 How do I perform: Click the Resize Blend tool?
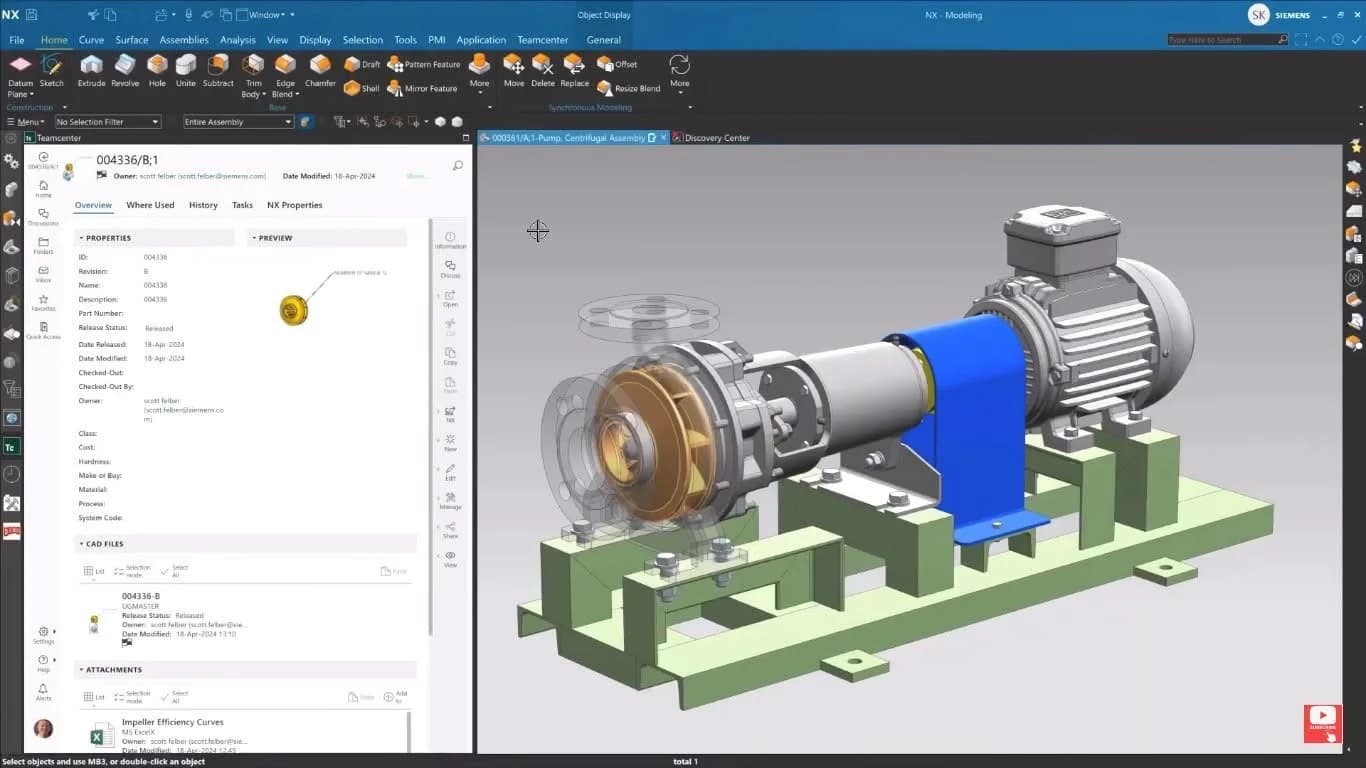629,88
